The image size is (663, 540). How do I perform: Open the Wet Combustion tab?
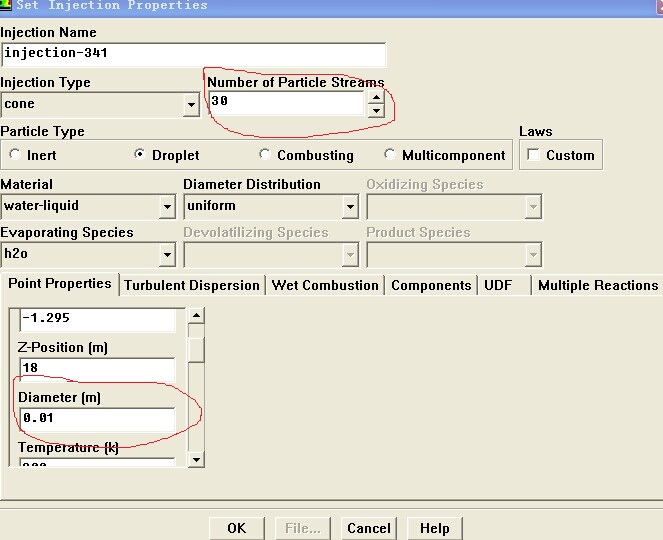point(325,285)
